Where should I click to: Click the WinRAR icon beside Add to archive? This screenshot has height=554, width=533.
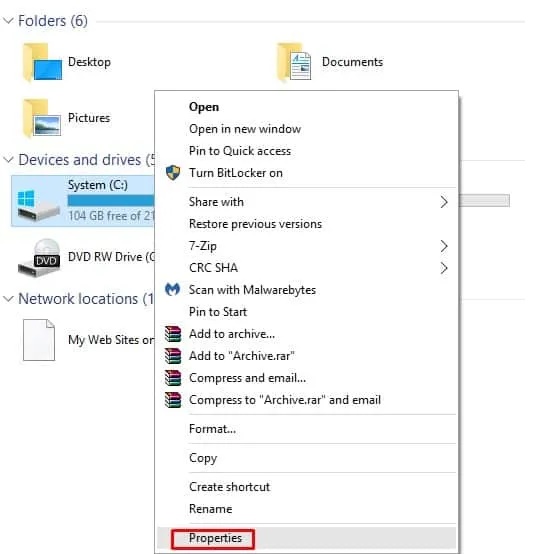(x=173, y=334)
